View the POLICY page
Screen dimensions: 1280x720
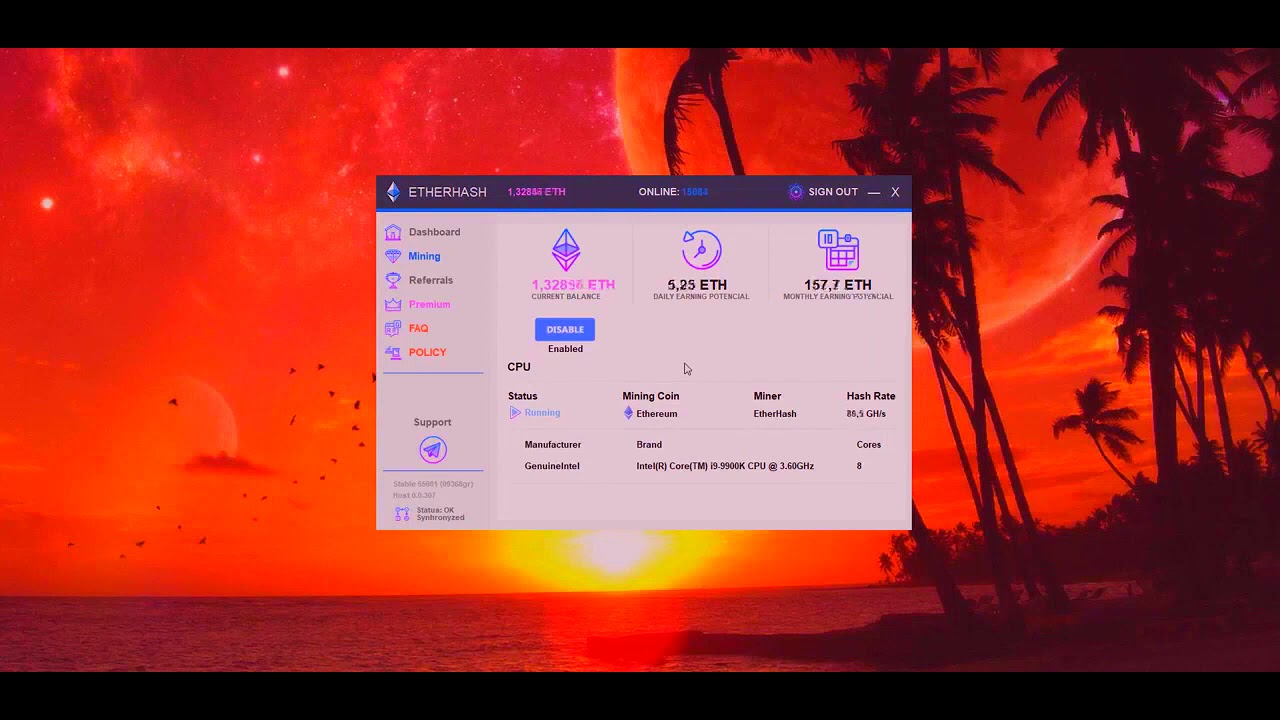pos(427,352)
